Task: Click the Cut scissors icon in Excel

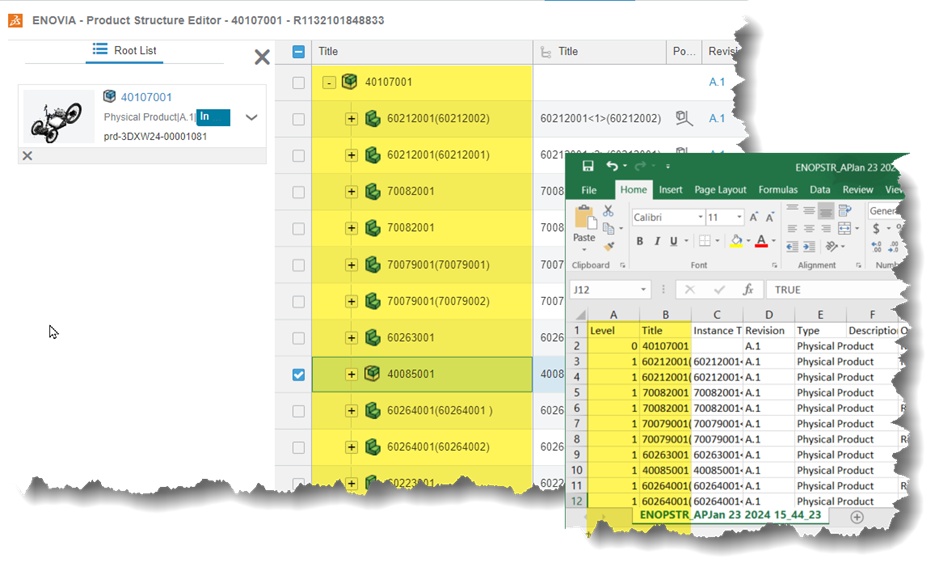Action: (x=608, y=211)
